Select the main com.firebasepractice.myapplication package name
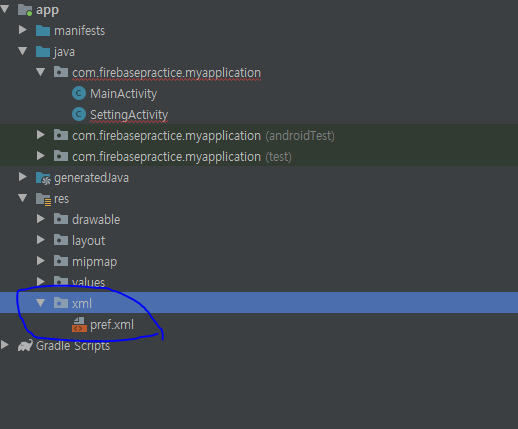Screen dimensions: 518x429 tap(166, 73)
